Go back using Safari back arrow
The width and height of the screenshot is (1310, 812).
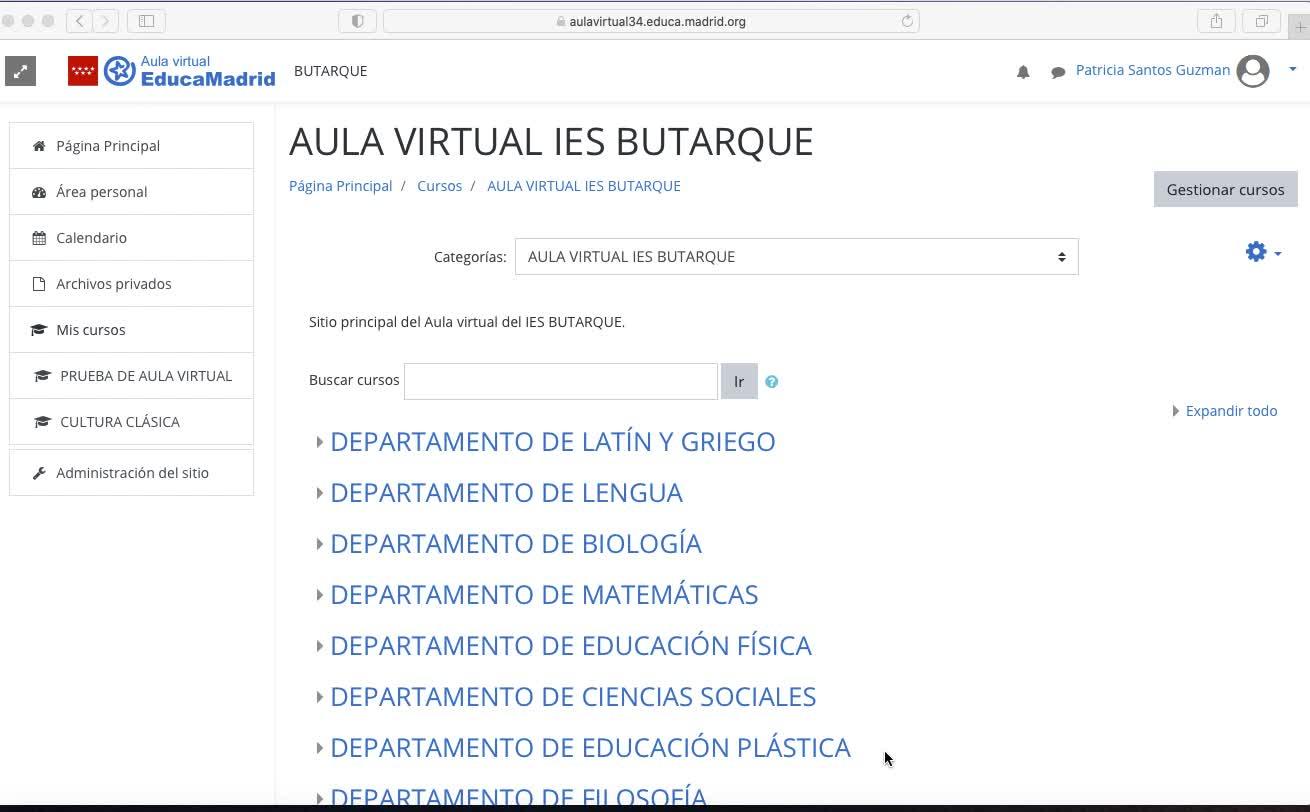pyautogui.click(x=79, y=21)
